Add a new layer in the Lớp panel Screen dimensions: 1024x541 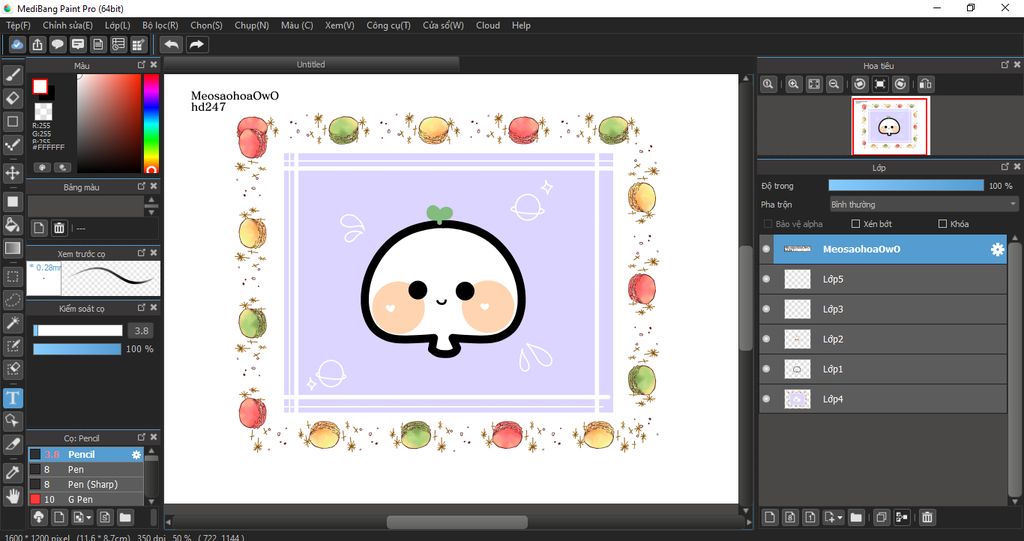point(770,517)
